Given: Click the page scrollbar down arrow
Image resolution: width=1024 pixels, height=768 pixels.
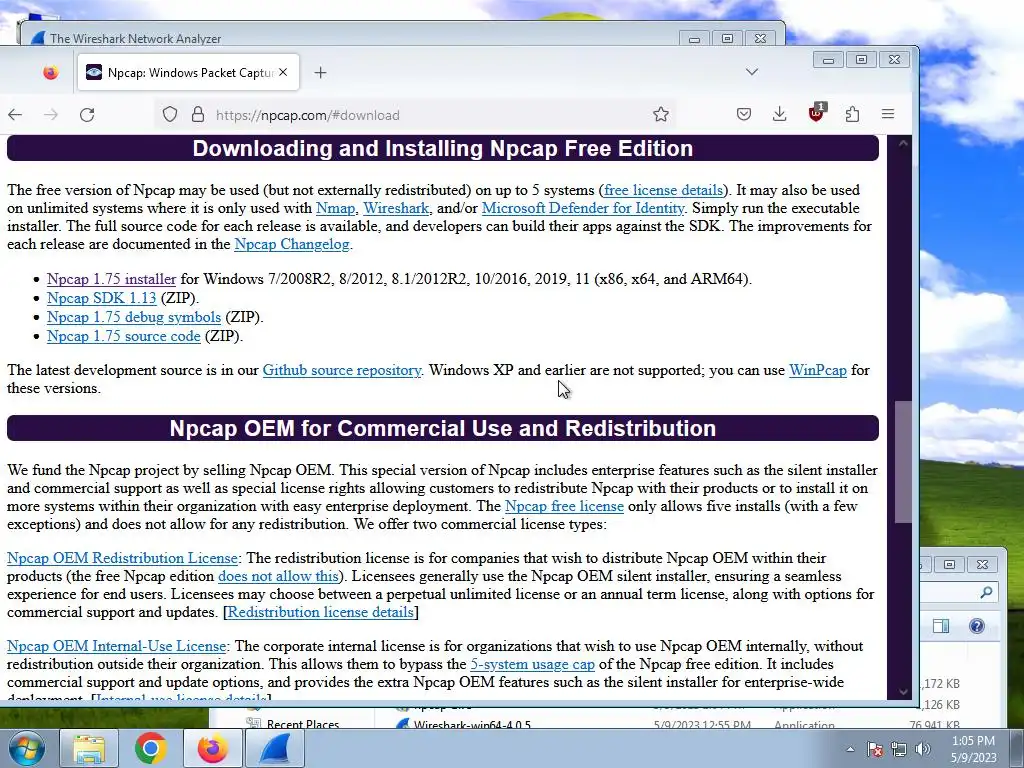Looking at the screenshot, I should click(x=903, y=692).
